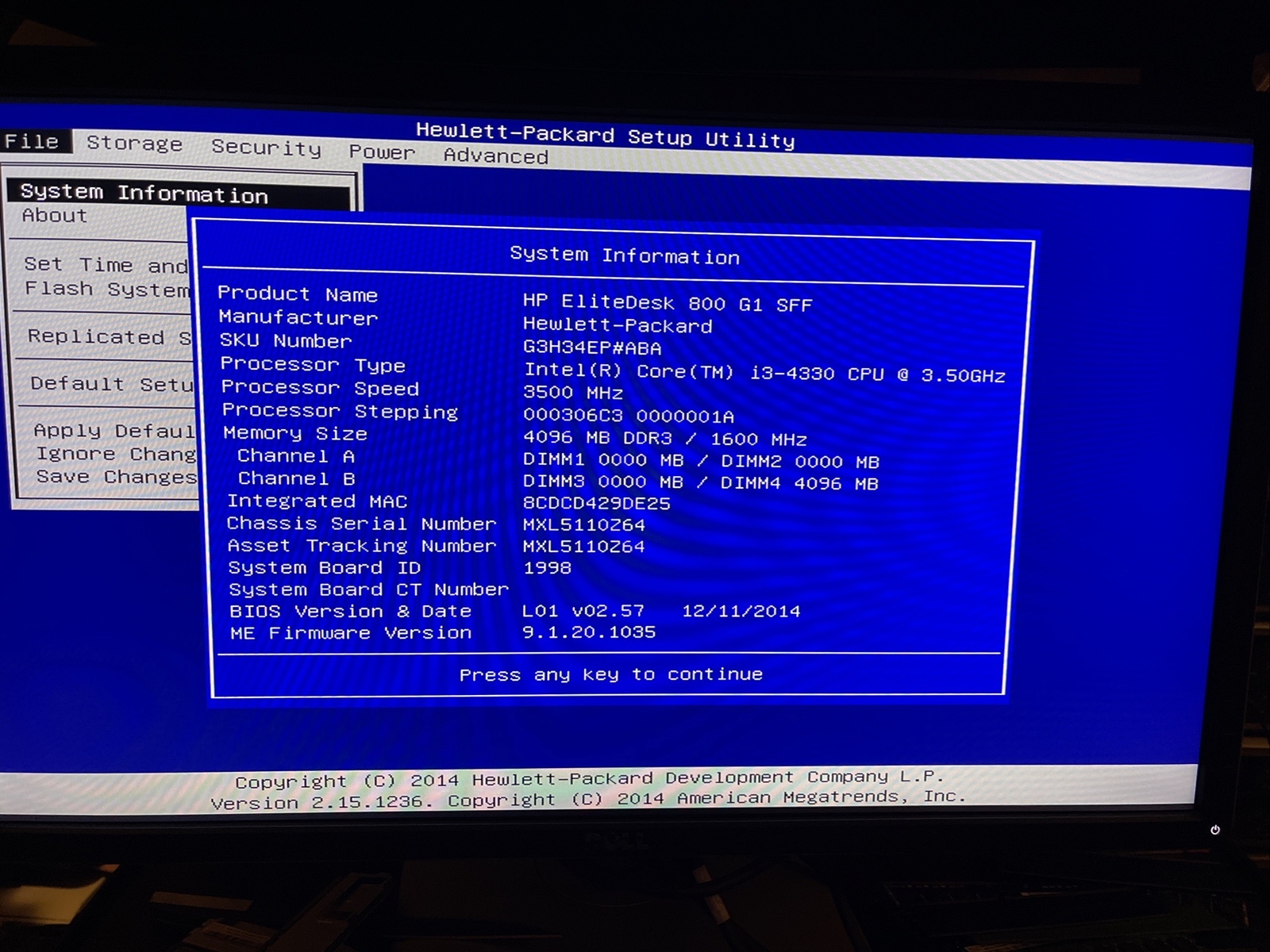The width and height of the screenshot is (1270, 952).
Task: Click the Asset Tracking Number label
Action: pyautogui.click(x=362, y=545)
